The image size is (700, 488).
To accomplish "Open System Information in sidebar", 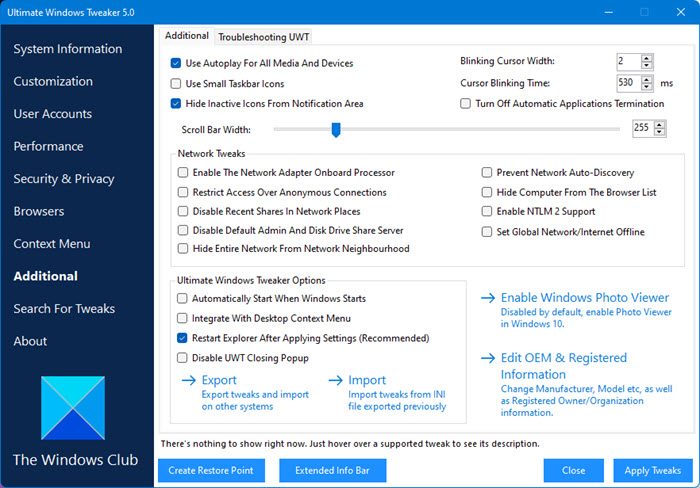I will pyautogui.click(x=68, y=49).
